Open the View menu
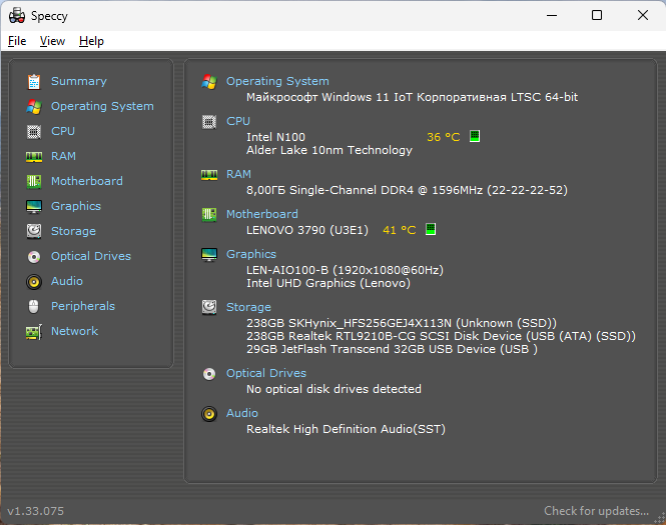The width and height of the screenshot is (666, 525). tap(52, 41)
